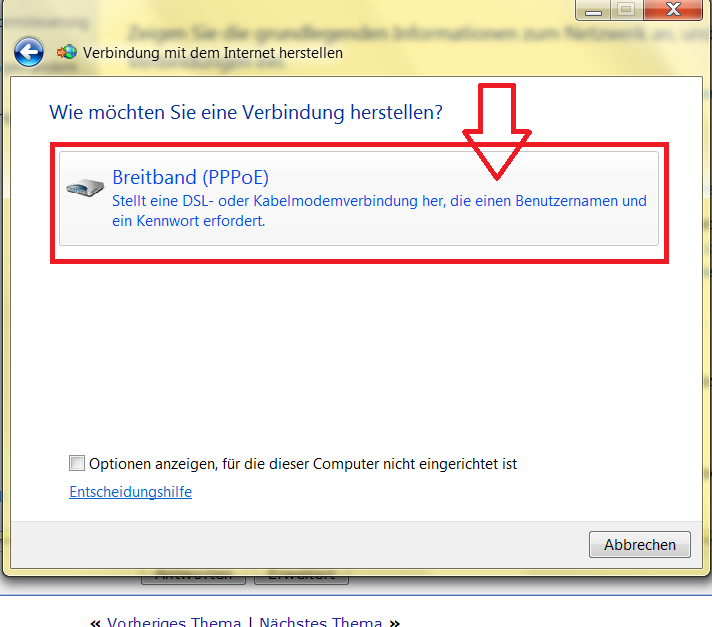712x627 pixels.
Task: Select the modem icon beside Breitband
Action: click(85, 187)
